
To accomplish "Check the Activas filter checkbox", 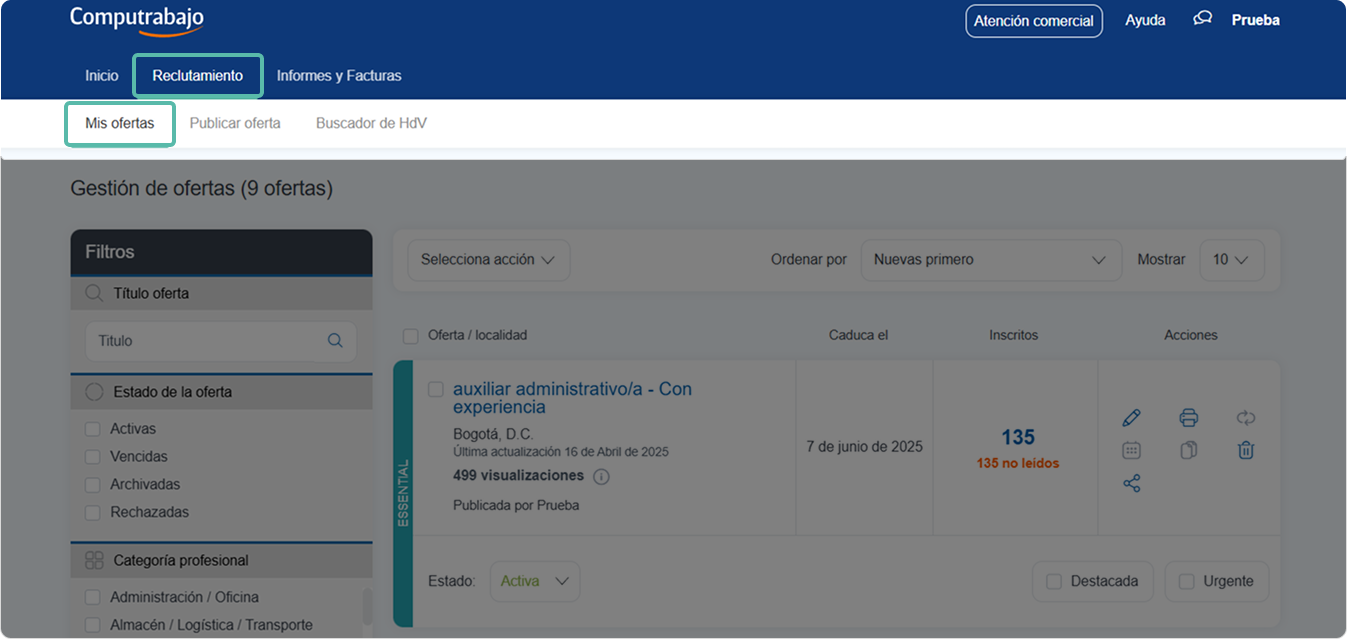I will point(92,428).
